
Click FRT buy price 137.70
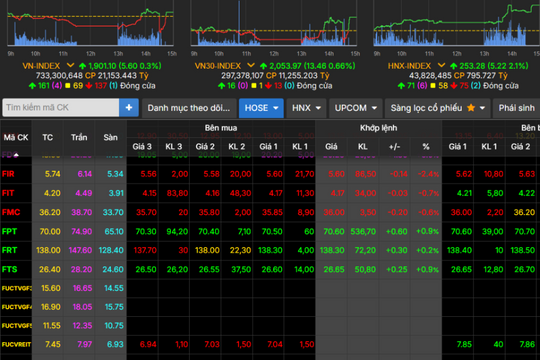145,250
